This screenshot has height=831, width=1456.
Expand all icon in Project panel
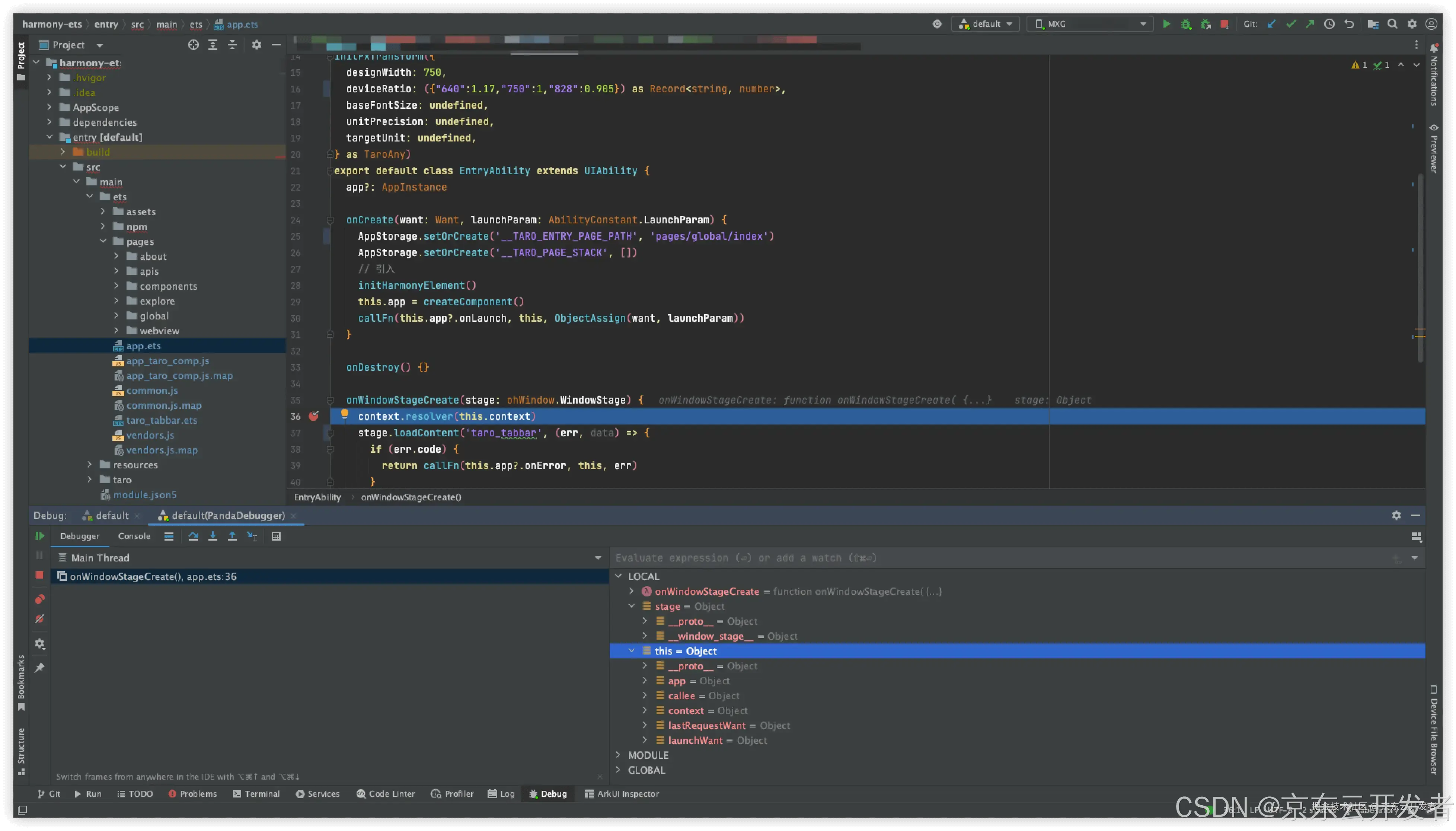(213, 45)
